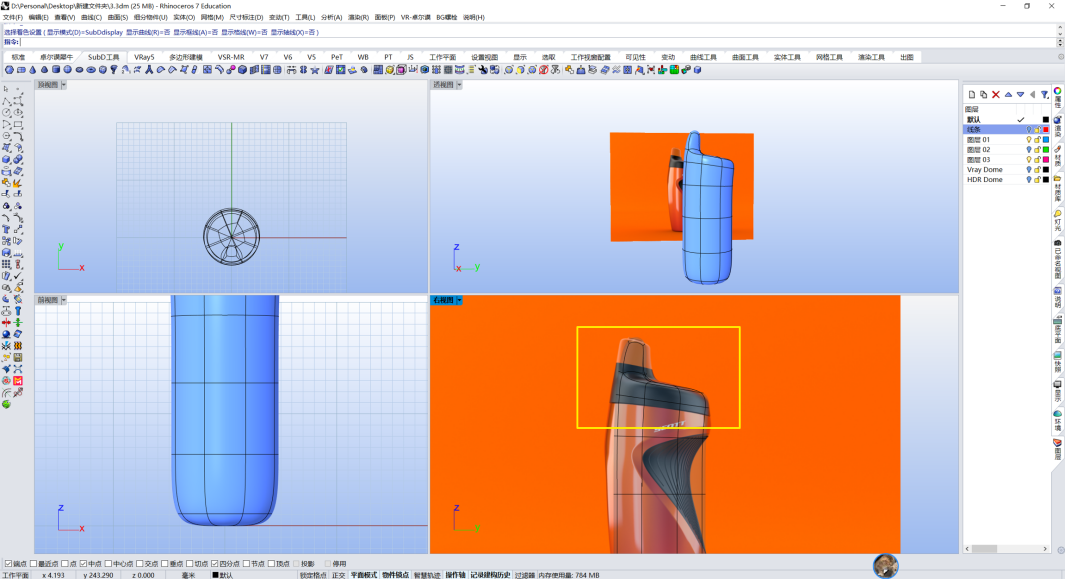Open the 文件(F) menu

(13, 18)
